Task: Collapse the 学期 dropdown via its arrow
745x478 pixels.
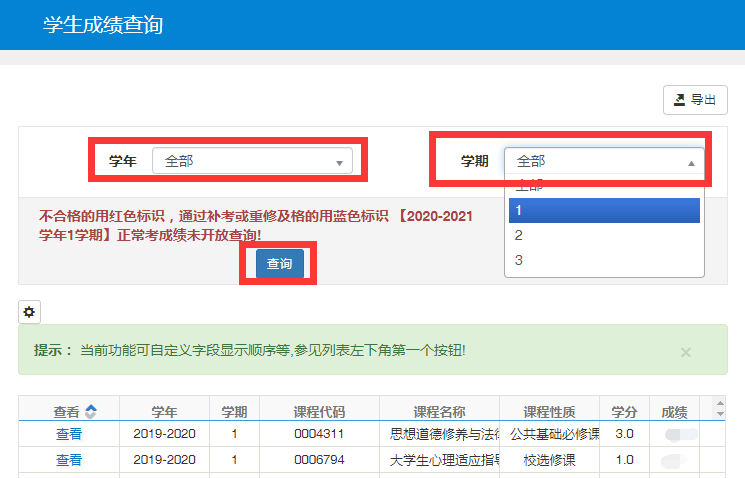Action: click(x=690, y=162)
